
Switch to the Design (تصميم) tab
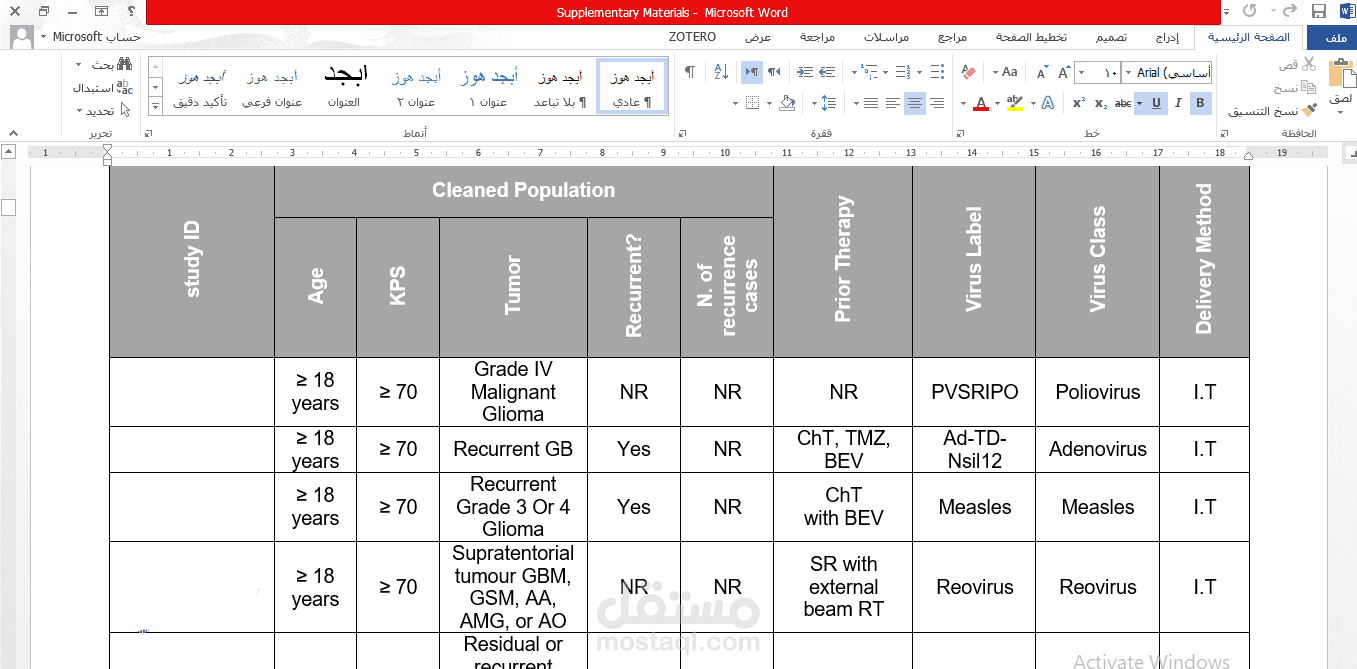(1111, 37)
